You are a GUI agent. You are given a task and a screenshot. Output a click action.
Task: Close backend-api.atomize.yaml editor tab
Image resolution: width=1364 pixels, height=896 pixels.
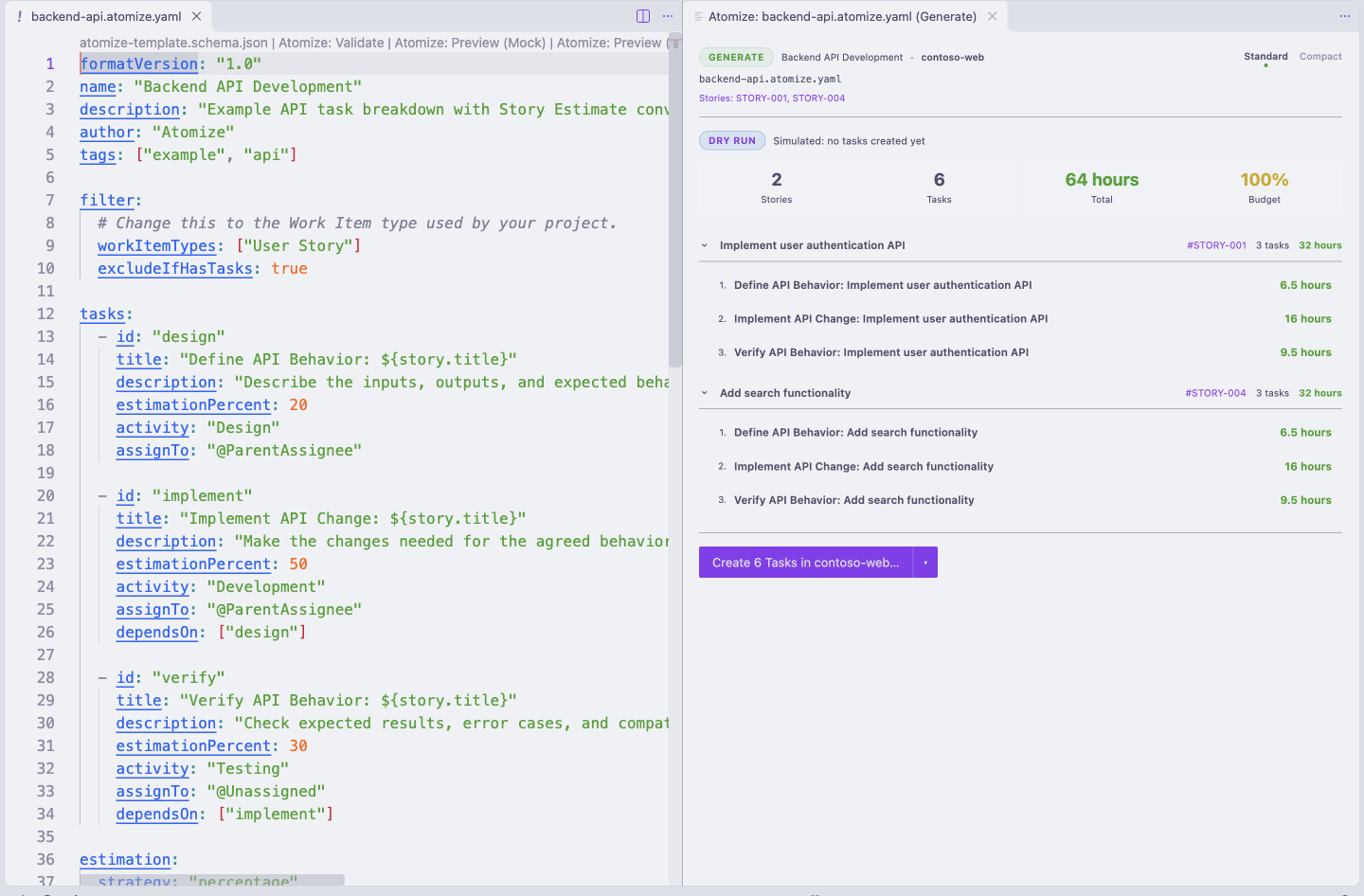(x=196, y=16)
